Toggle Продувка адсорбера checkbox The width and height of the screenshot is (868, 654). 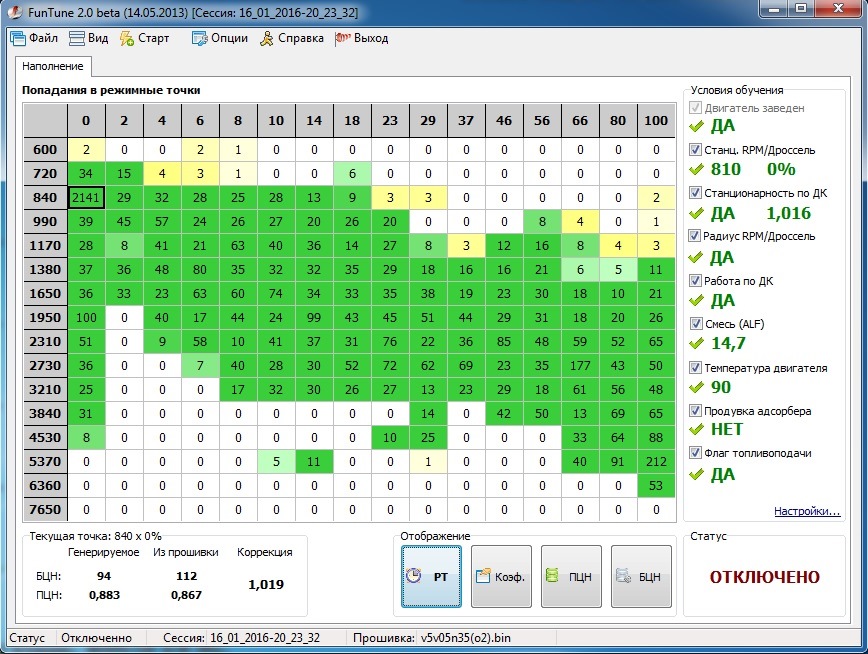(x=695, y=410)
